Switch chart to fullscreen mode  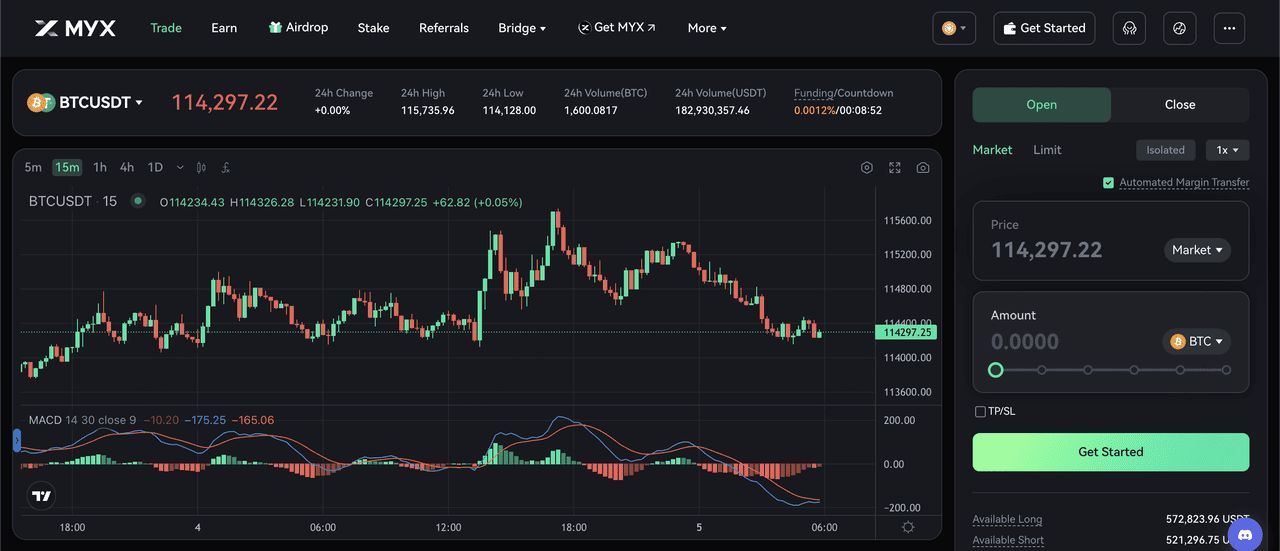coord(895,168)
